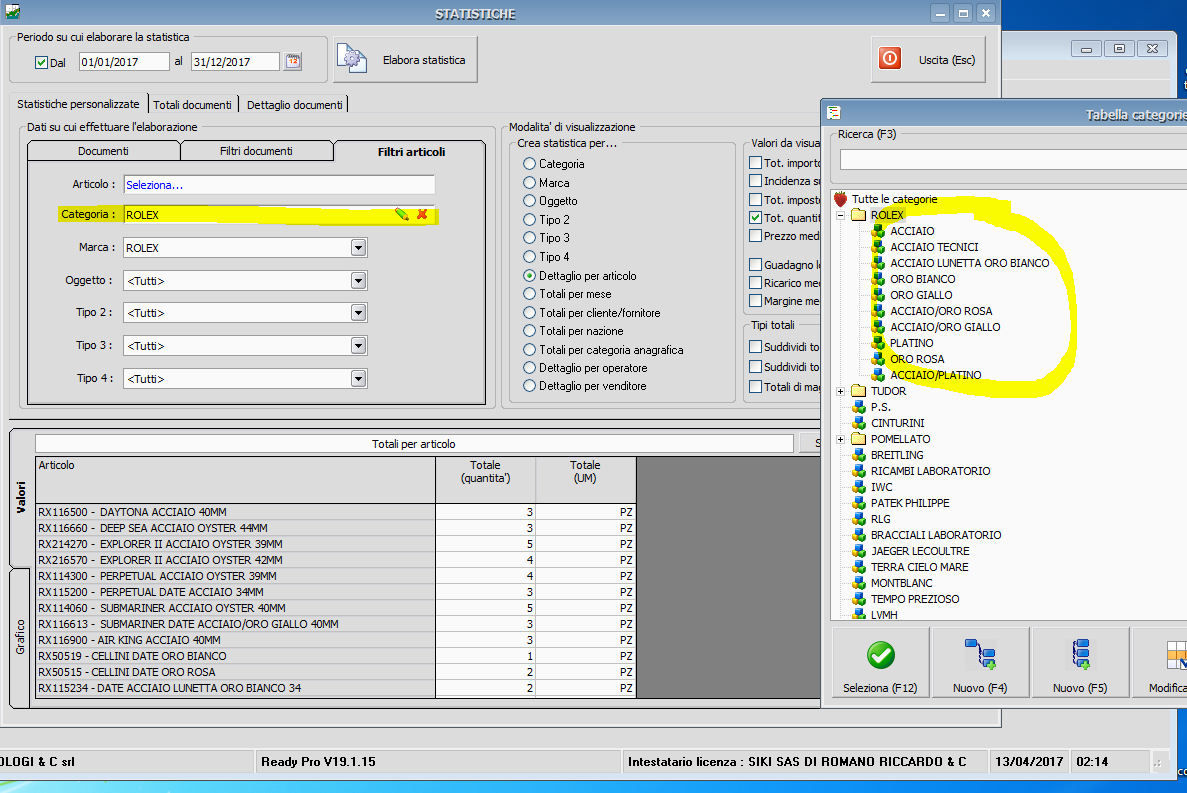Click the Nuovo (F4) button

(980, 663)
